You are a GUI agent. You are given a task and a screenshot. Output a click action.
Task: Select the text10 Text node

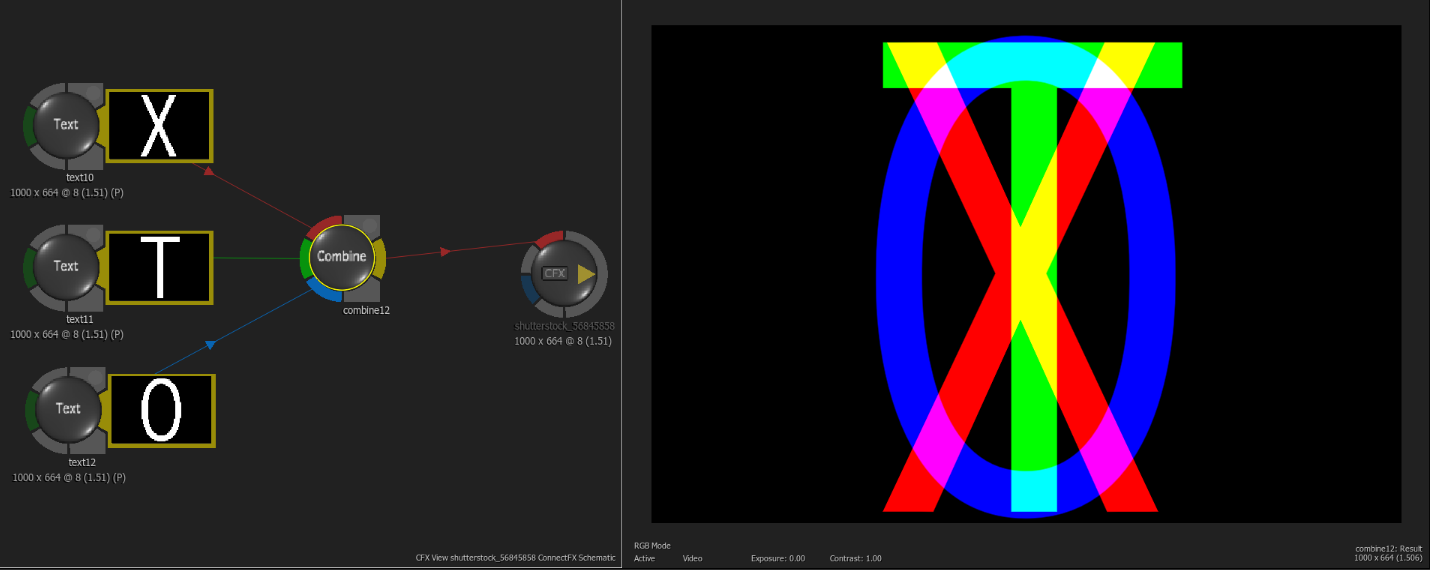(65, 125)
